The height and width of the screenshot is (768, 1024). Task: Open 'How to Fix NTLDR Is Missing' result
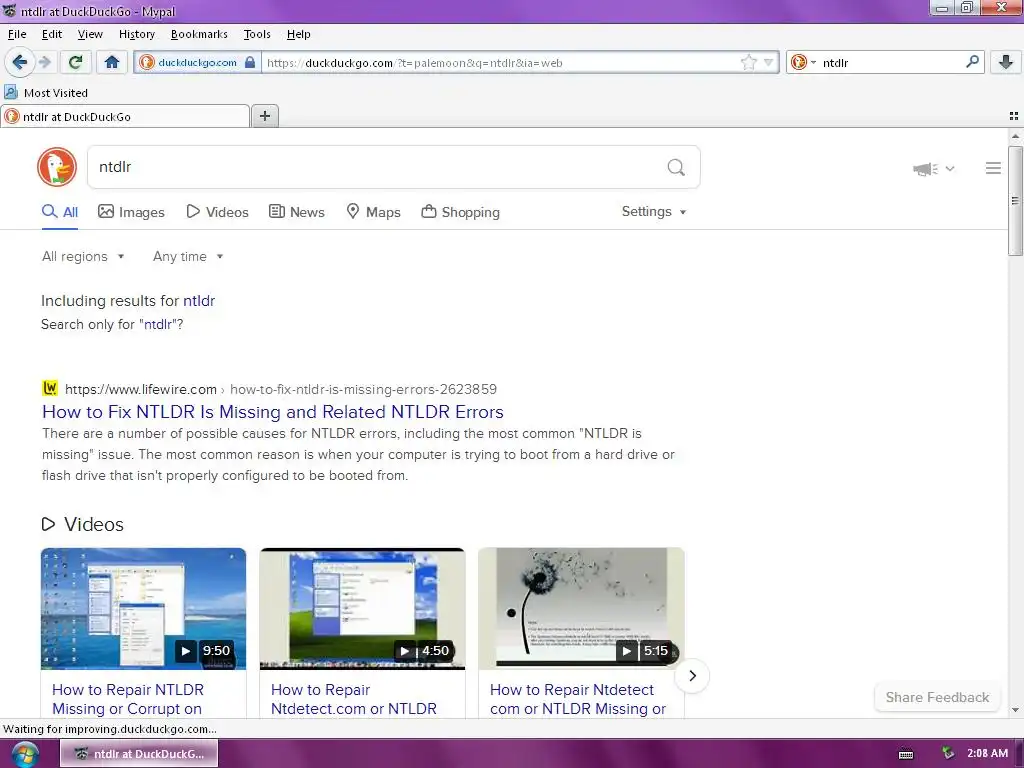[x=273, y=412]
